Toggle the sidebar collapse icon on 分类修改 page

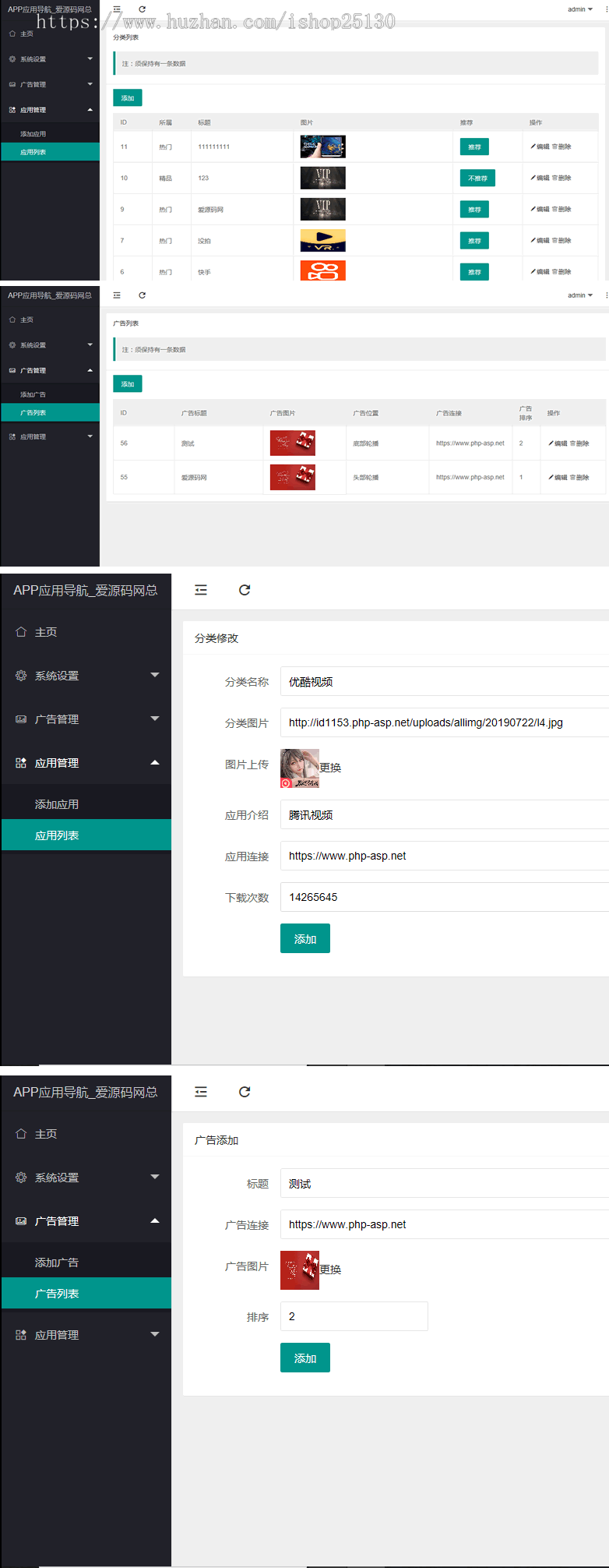coord(201,590)
